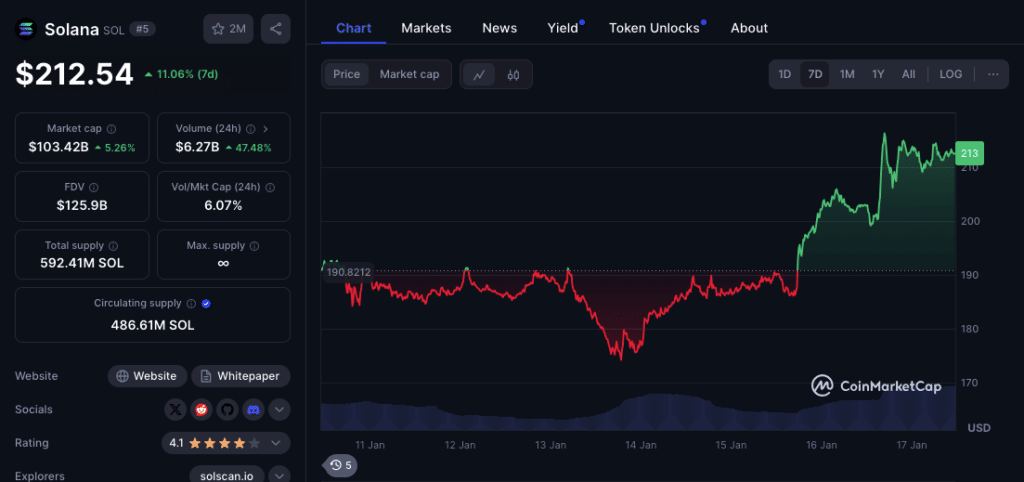Expand more social links dropdown
Image resolution: width=1024 pixels, height=482 pixels.
point(280,410)
